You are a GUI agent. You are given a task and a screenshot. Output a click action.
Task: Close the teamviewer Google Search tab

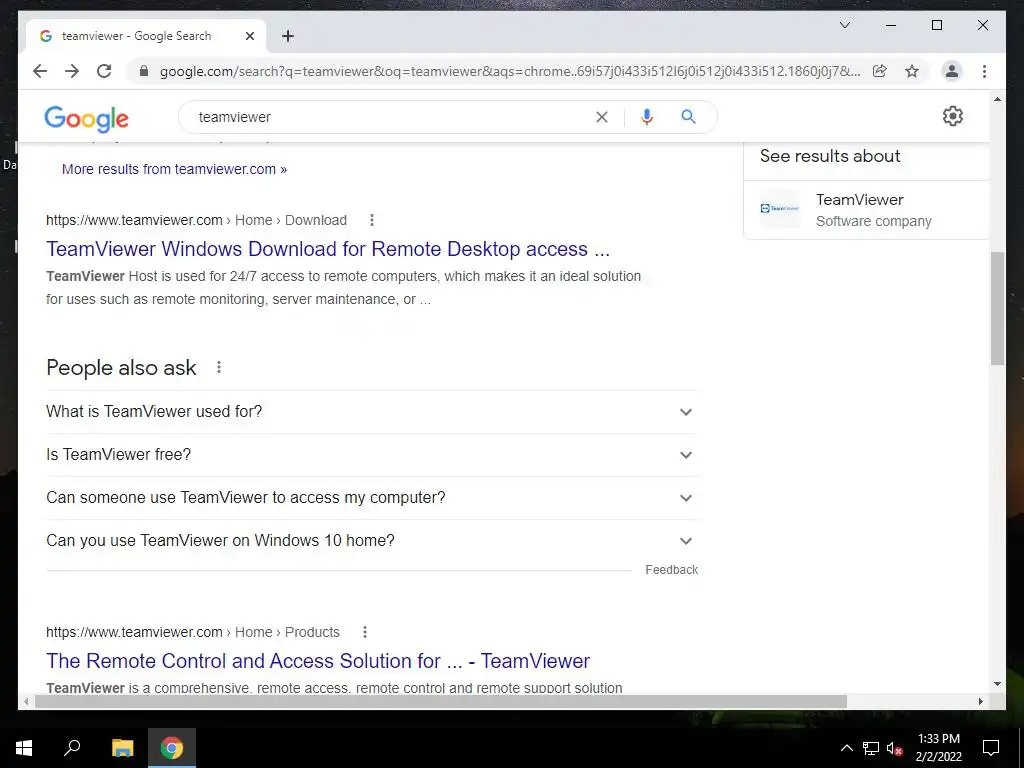click(249, 36)
